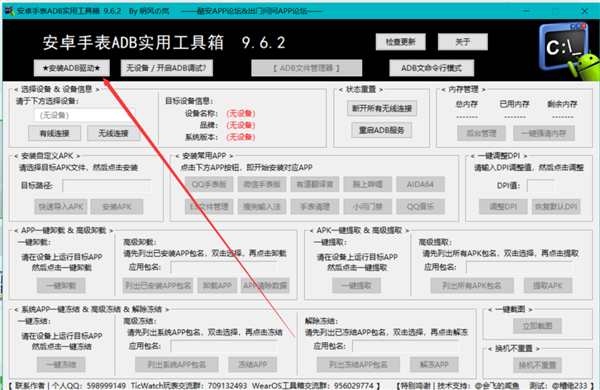Click APP清除数据 button
600x390 pixels.
[266, 286]
